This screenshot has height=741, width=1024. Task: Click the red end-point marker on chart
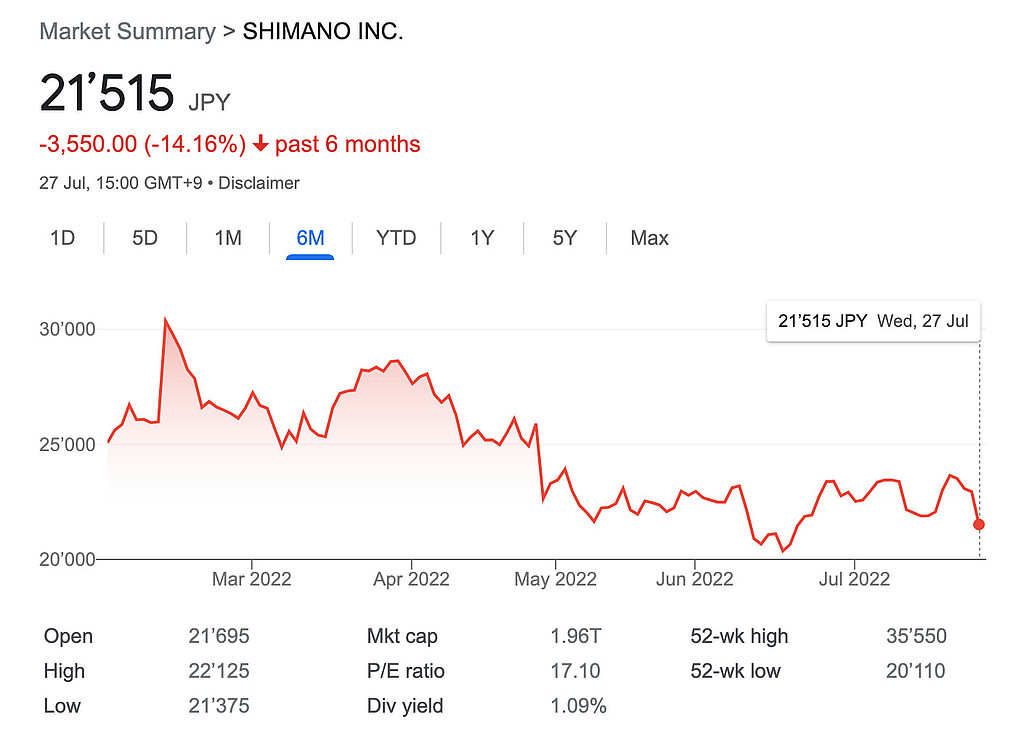979,524
